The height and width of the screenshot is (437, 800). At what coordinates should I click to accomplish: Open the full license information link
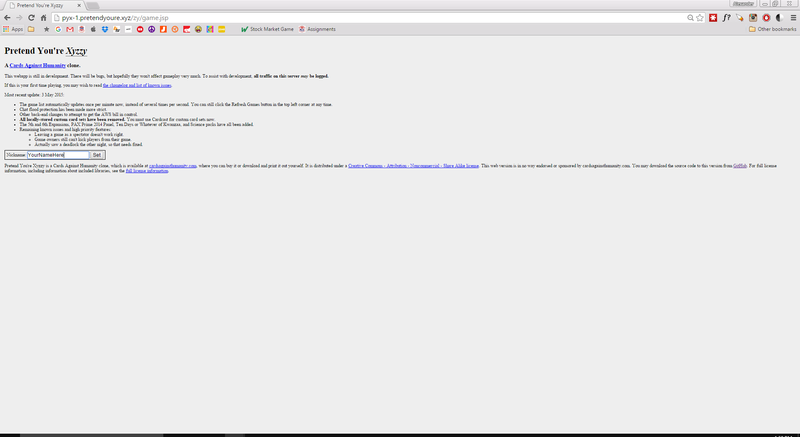coord(147,171)
